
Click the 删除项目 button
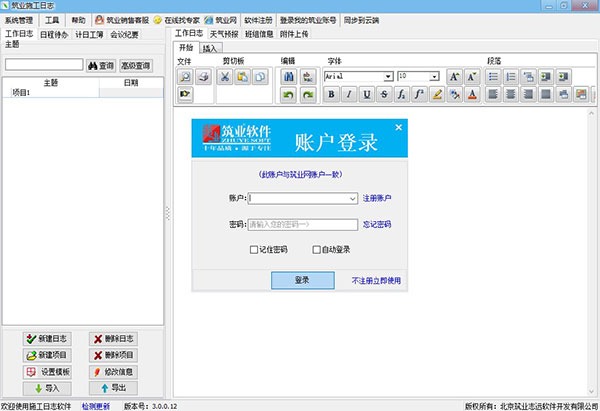point(113,356)
